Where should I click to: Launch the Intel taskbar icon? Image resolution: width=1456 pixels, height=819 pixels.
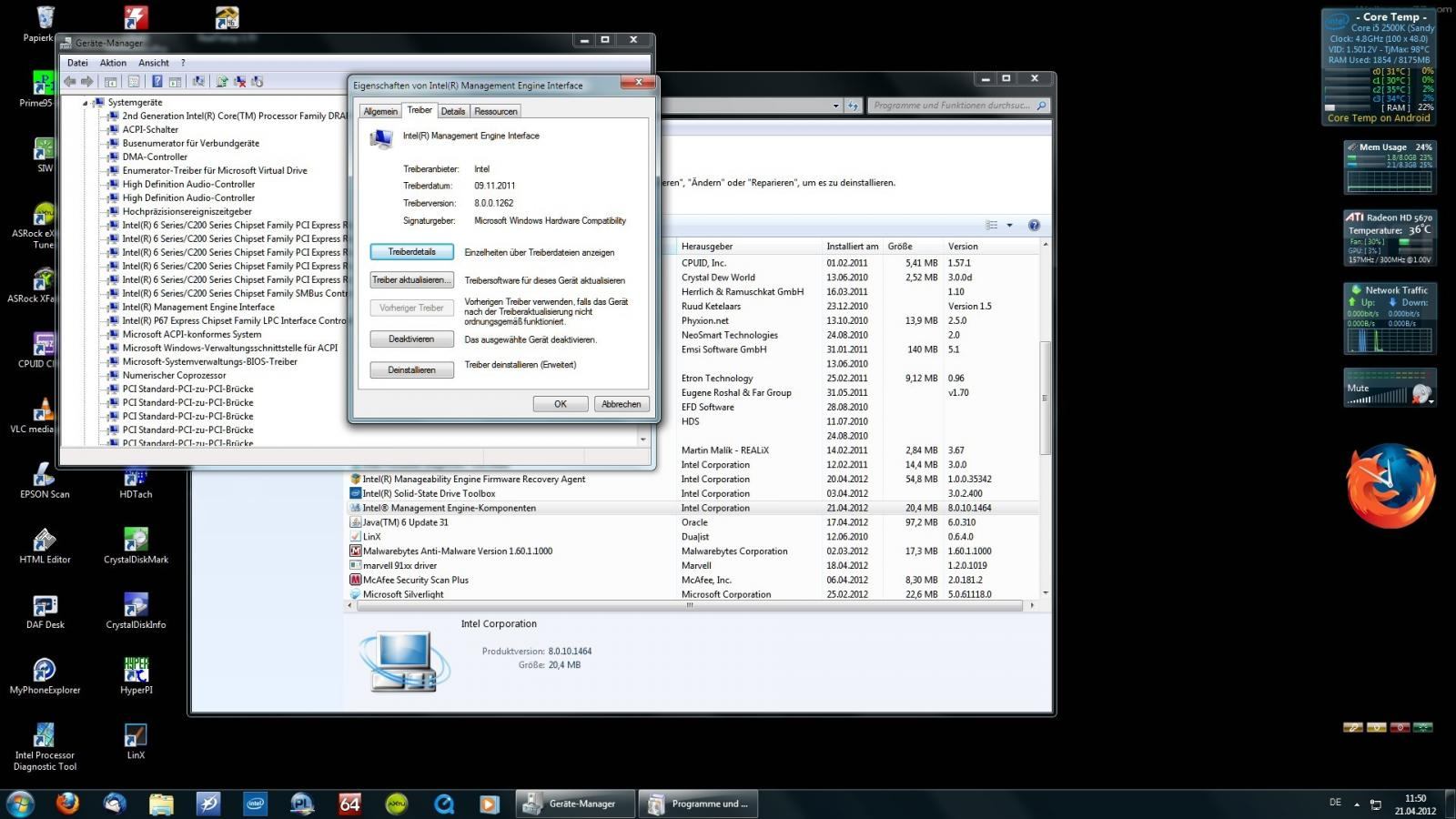(256, 804)
